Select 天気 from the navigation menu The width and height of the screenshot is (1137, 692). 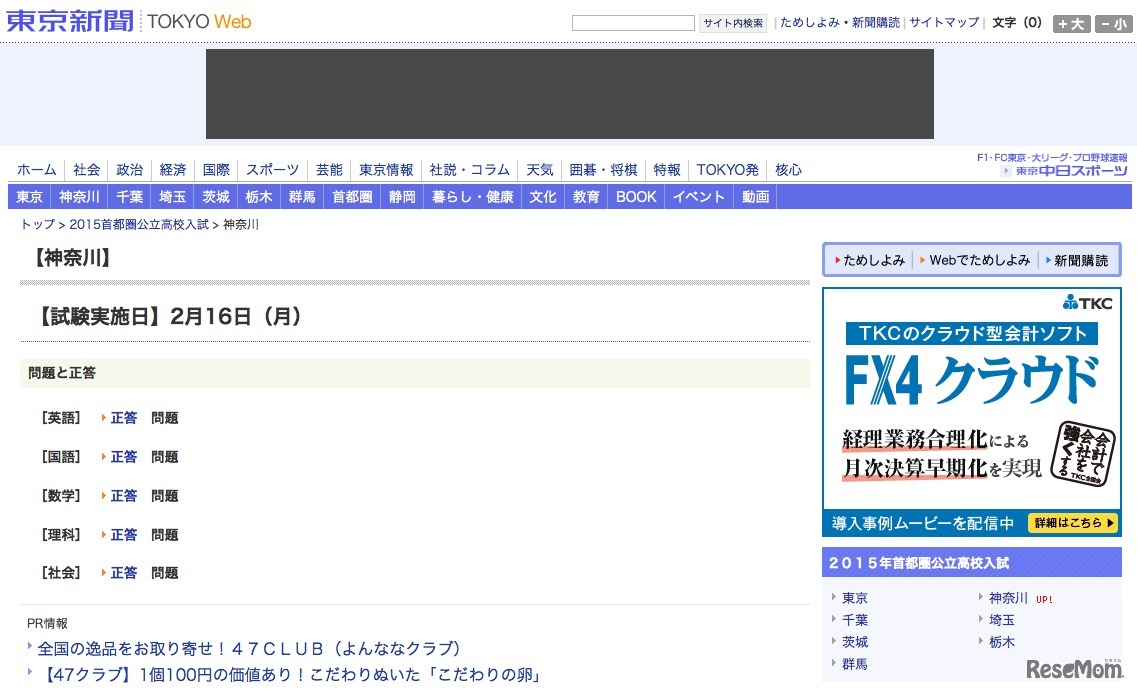click(539, 169)
